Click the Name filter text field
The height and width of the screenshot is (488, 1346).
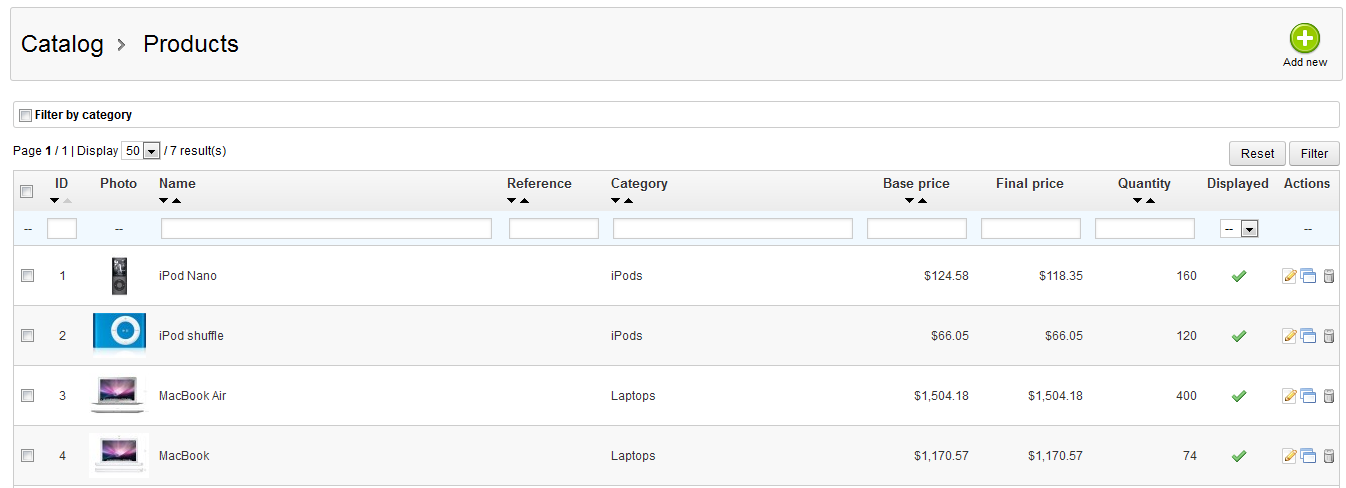[326, 229]
